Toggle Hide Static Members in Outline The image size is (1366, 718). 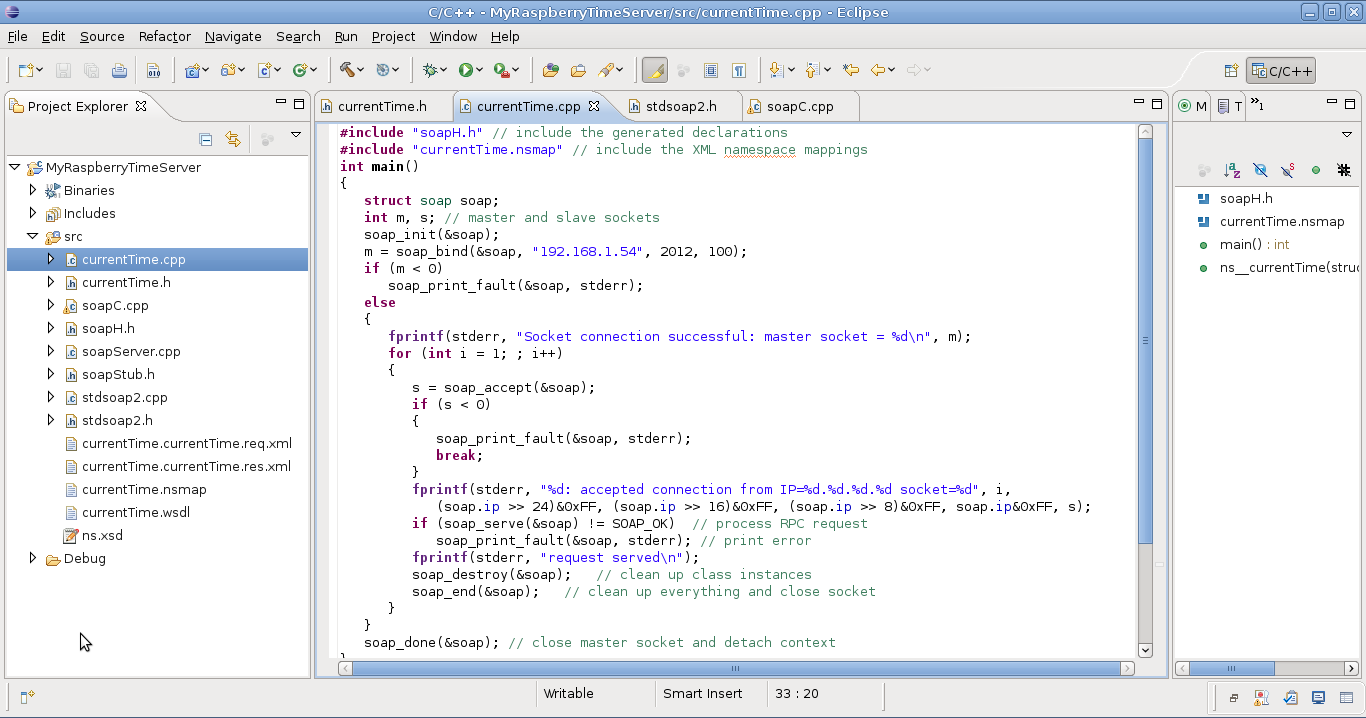pyautogui.click(x=1287, y=170)
